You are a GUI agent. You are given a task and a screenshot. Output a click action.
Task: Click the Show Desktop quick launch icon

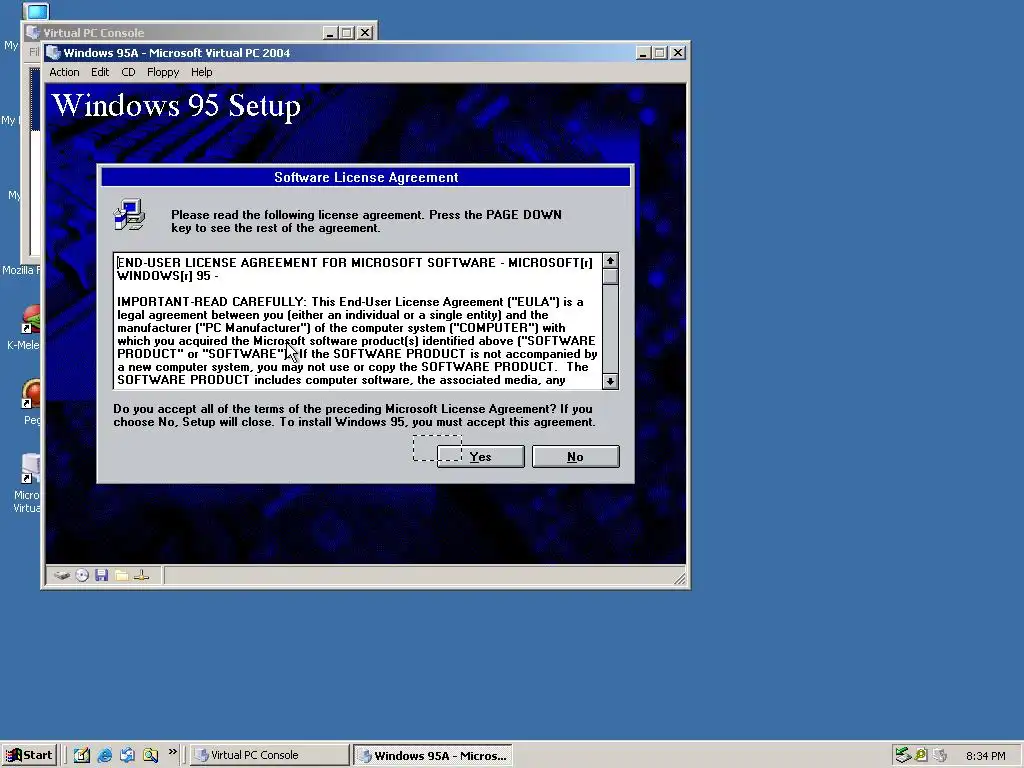[x=82, y=755]
